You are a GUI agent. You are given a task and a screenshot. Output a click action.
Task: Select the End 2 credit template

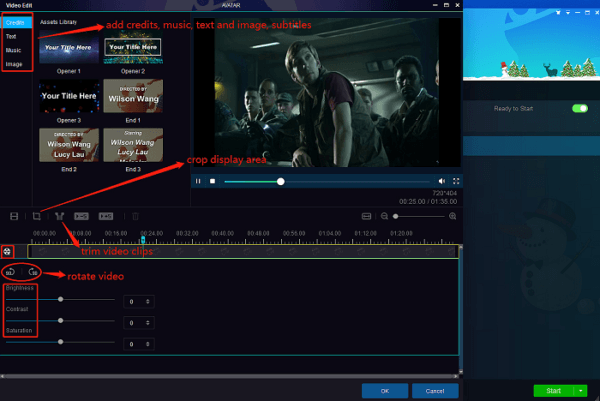pyautogui.click(x=69, y=145)
